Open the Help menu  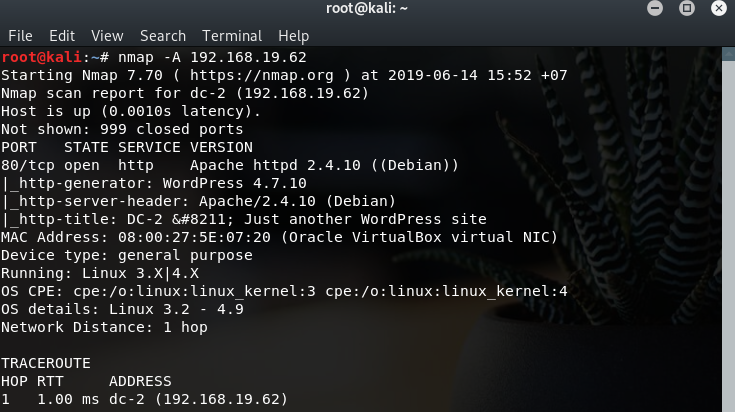point(293,36)
